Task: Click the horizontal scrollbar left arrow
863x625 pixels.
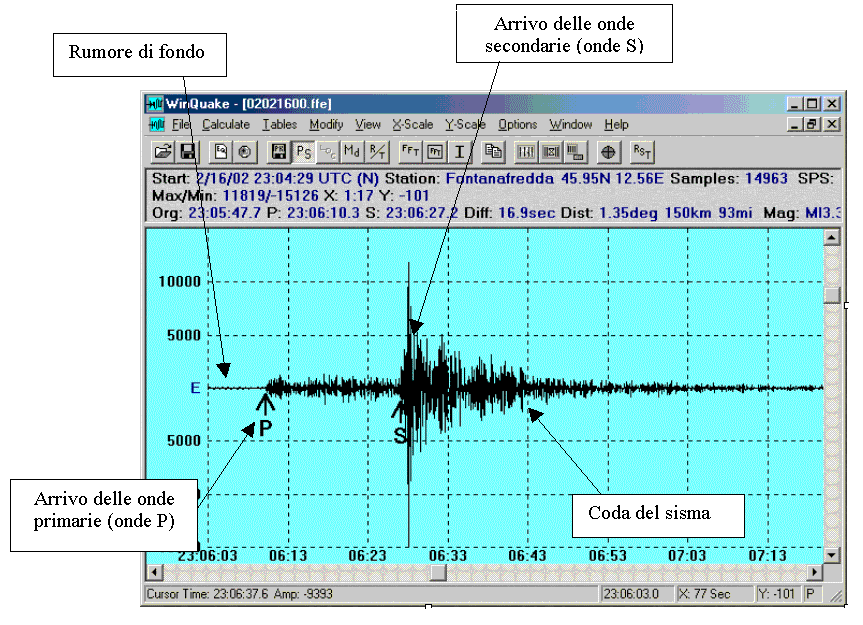Action: pyautogui.click(x=155, y=572)
